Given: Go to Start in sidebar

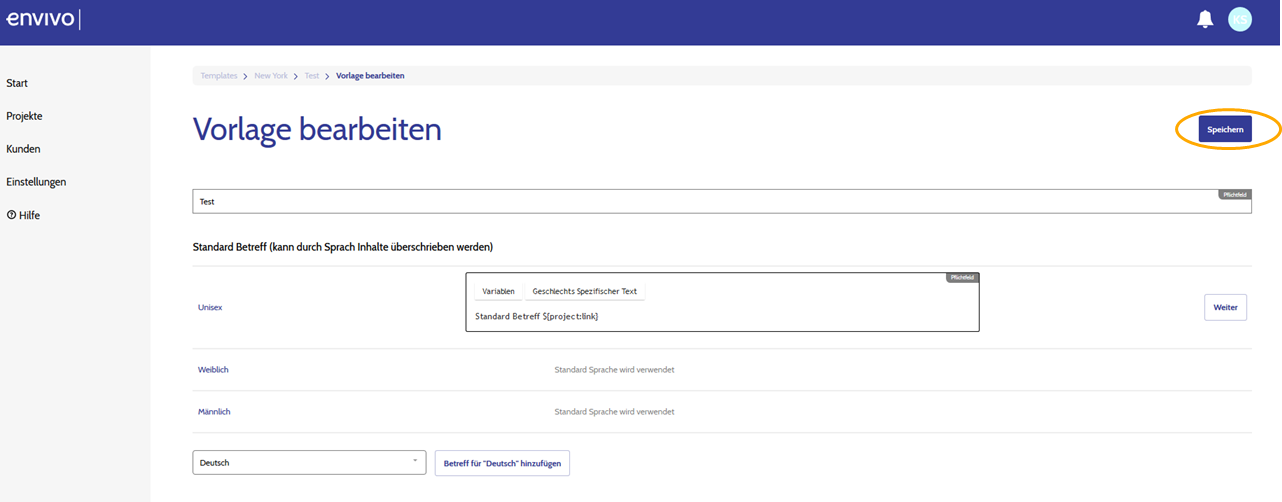Looking at the screenshot, I should 17,83.
